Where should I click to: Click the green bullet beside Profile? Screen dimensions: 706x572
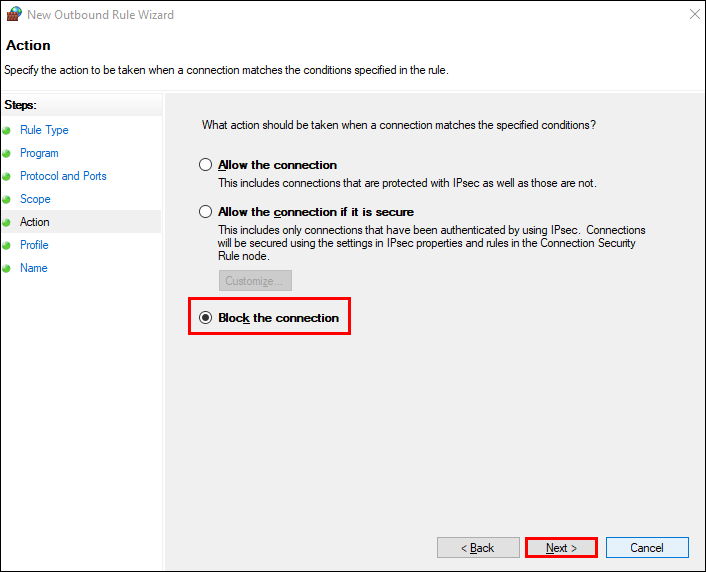[7, 245]
